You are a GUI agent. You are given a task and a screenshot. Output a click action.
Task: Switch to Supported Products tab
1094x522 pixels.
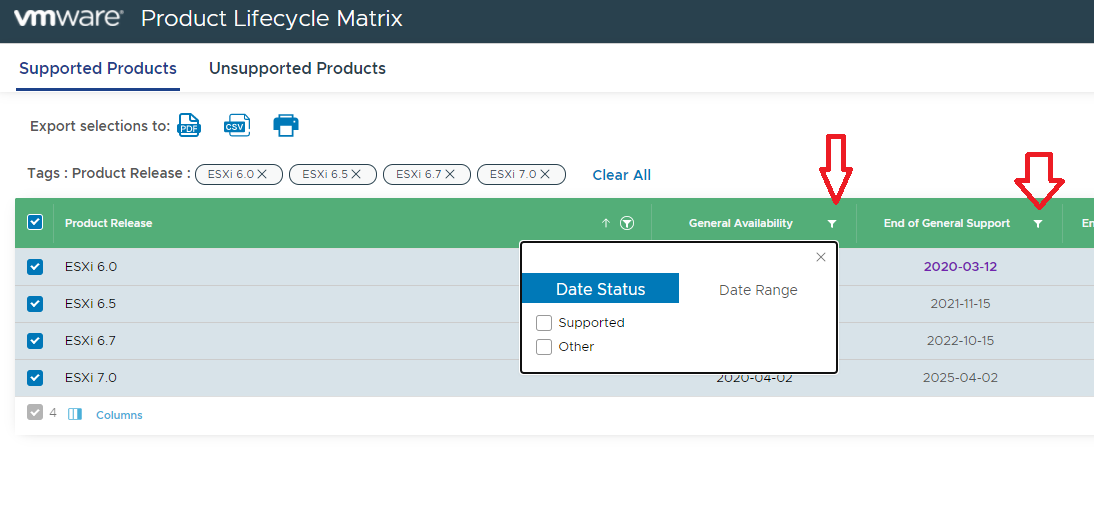tap(98, 68)
